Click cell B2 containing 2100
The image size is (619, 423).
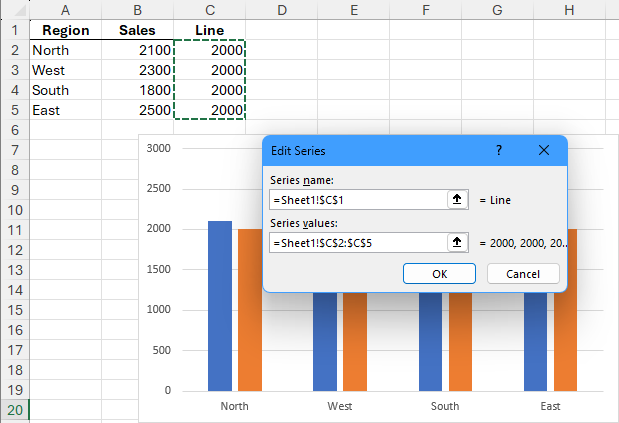[137, 50]
